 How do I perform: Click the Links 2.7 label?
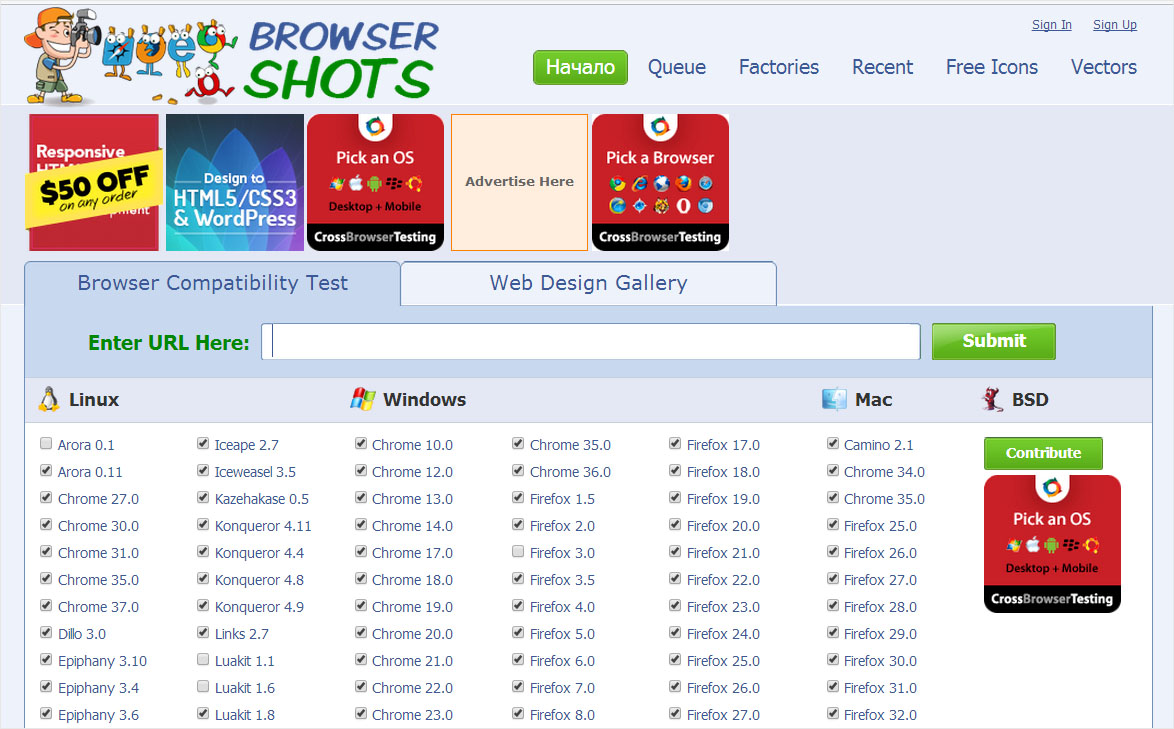[x=241, y=633]
